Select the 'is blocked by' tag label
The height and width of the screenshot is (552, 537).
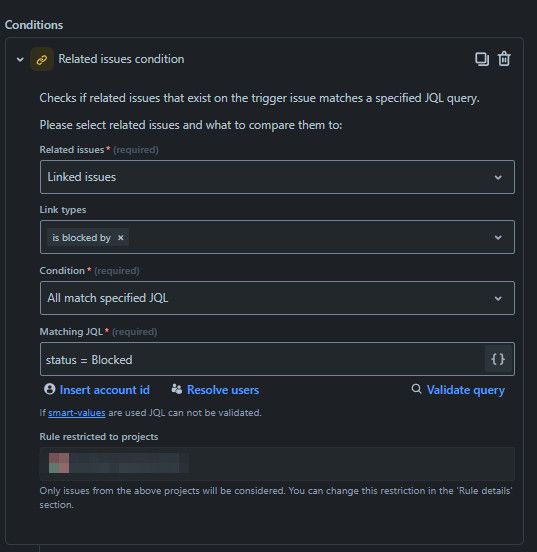tap(81, 238)
